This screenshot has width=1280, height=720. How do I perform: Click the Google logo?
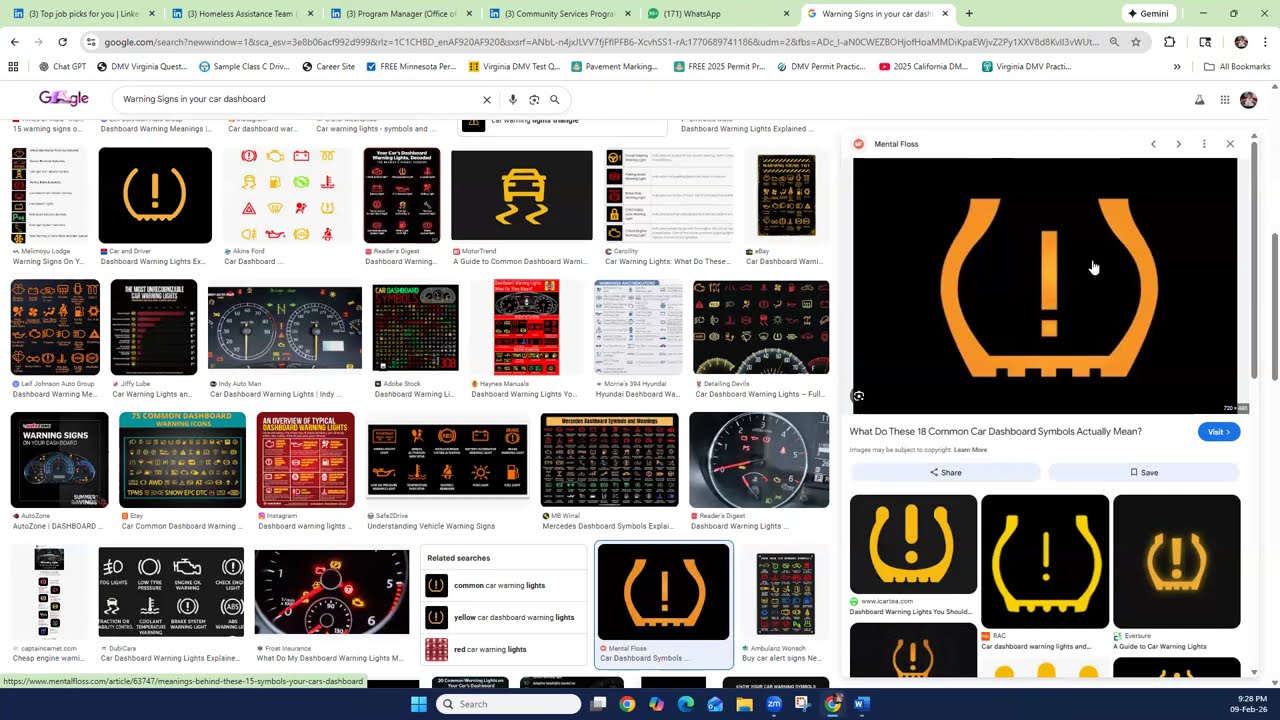coord(64,98)
